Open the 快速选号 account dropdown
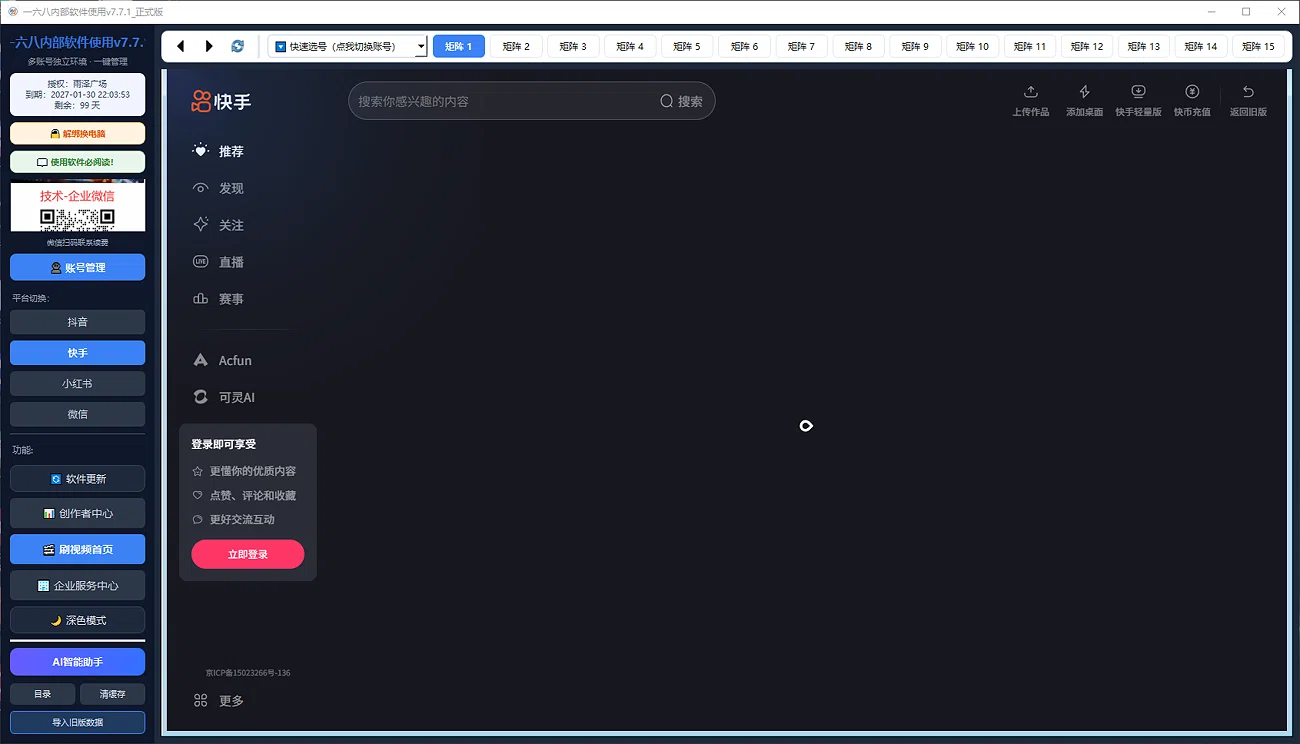The width and height of the screenshot is (1300, 744). 348,46
